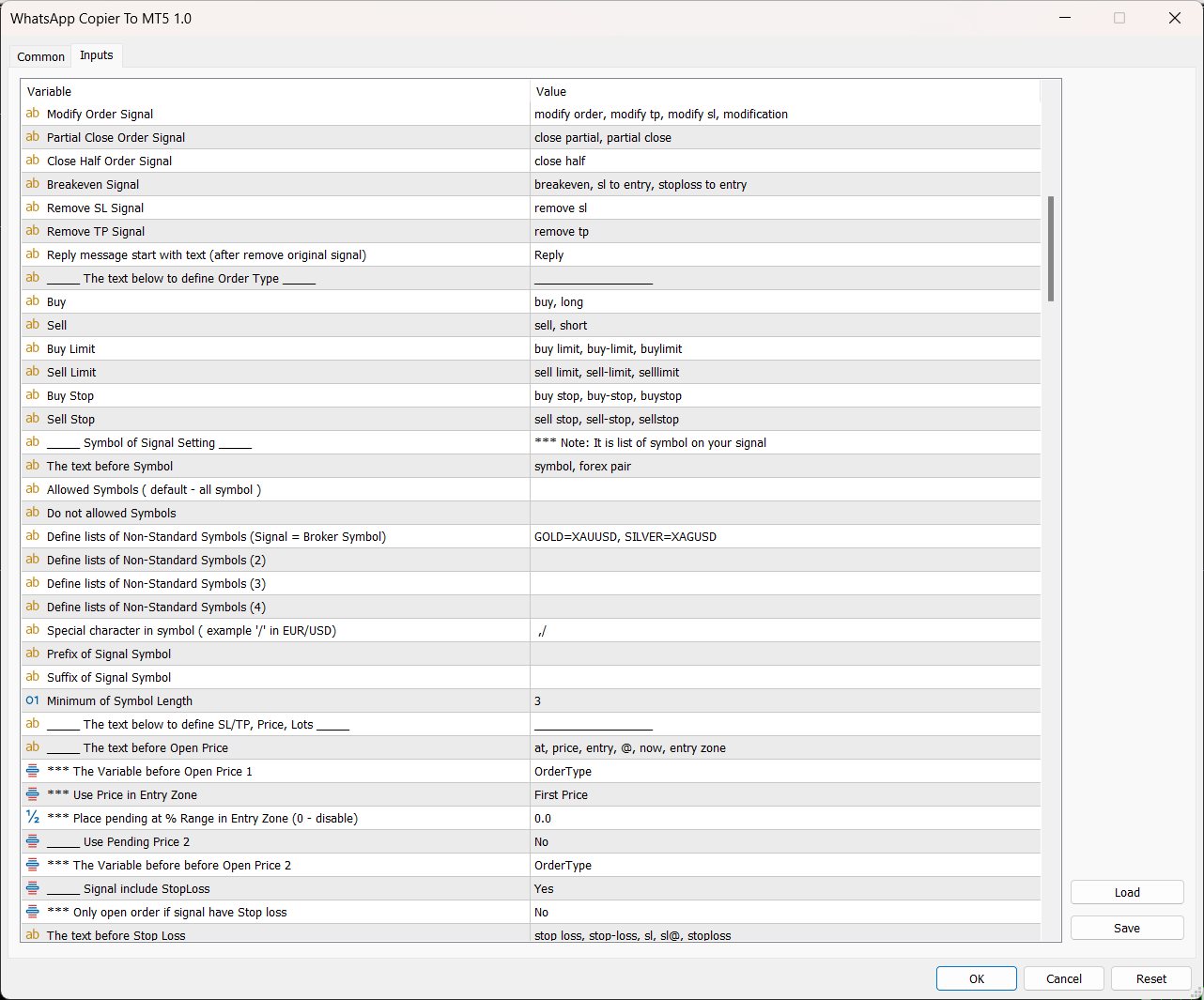Screen dimensions: 1204x1000
Task: Select the 'Reply' value text
Action: pos(549,254)
